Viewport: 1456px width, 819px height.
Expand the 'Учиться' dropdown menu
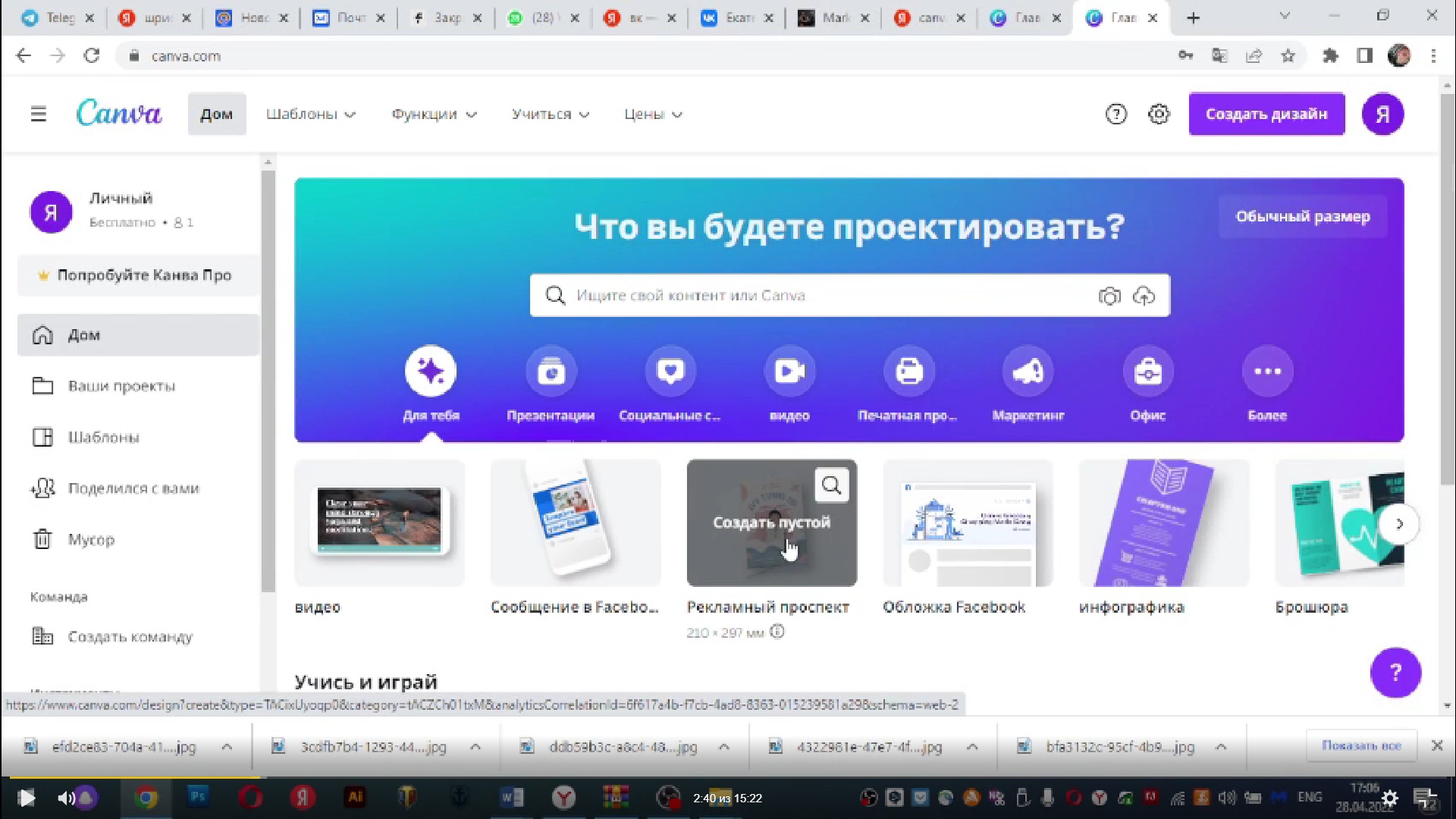[550, 115]
